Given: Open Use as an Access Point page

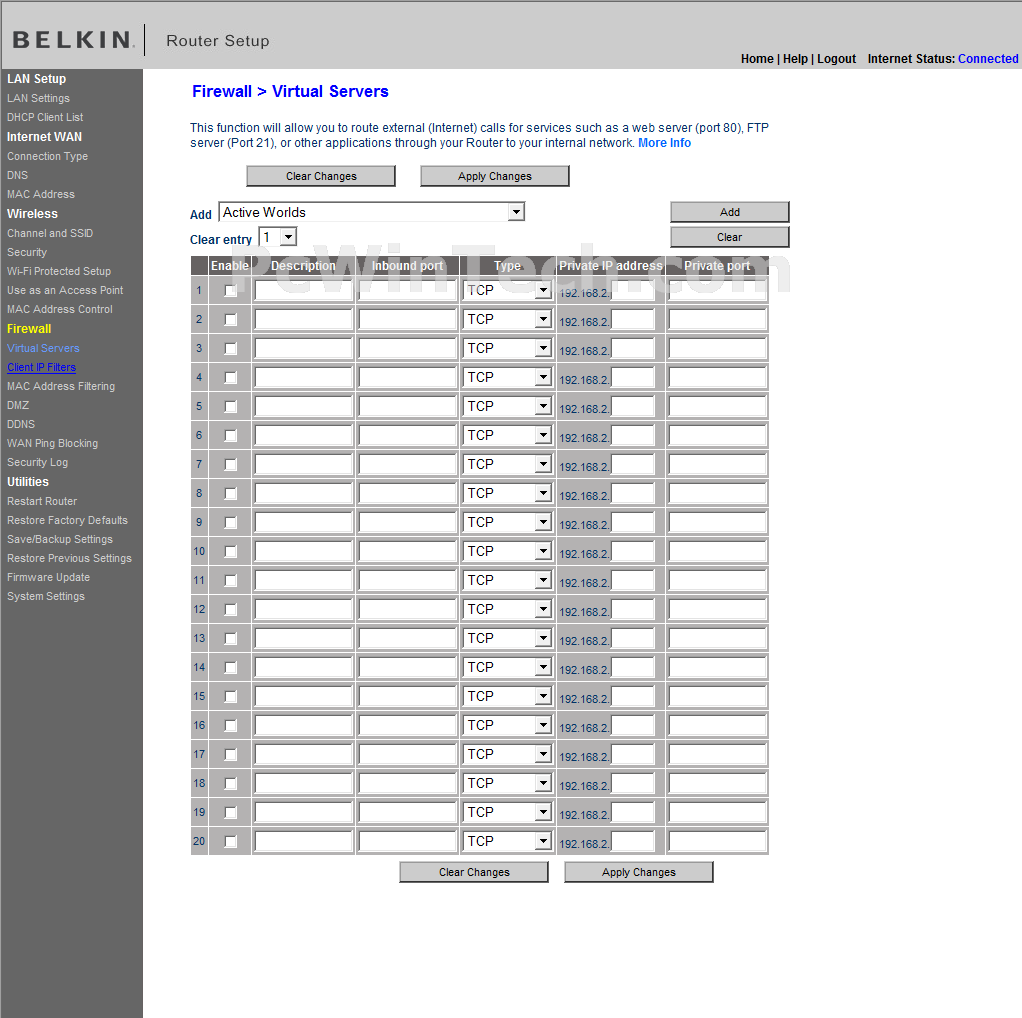Looking at the screenshot, I should pyautogui.click(x=65, y=290).
